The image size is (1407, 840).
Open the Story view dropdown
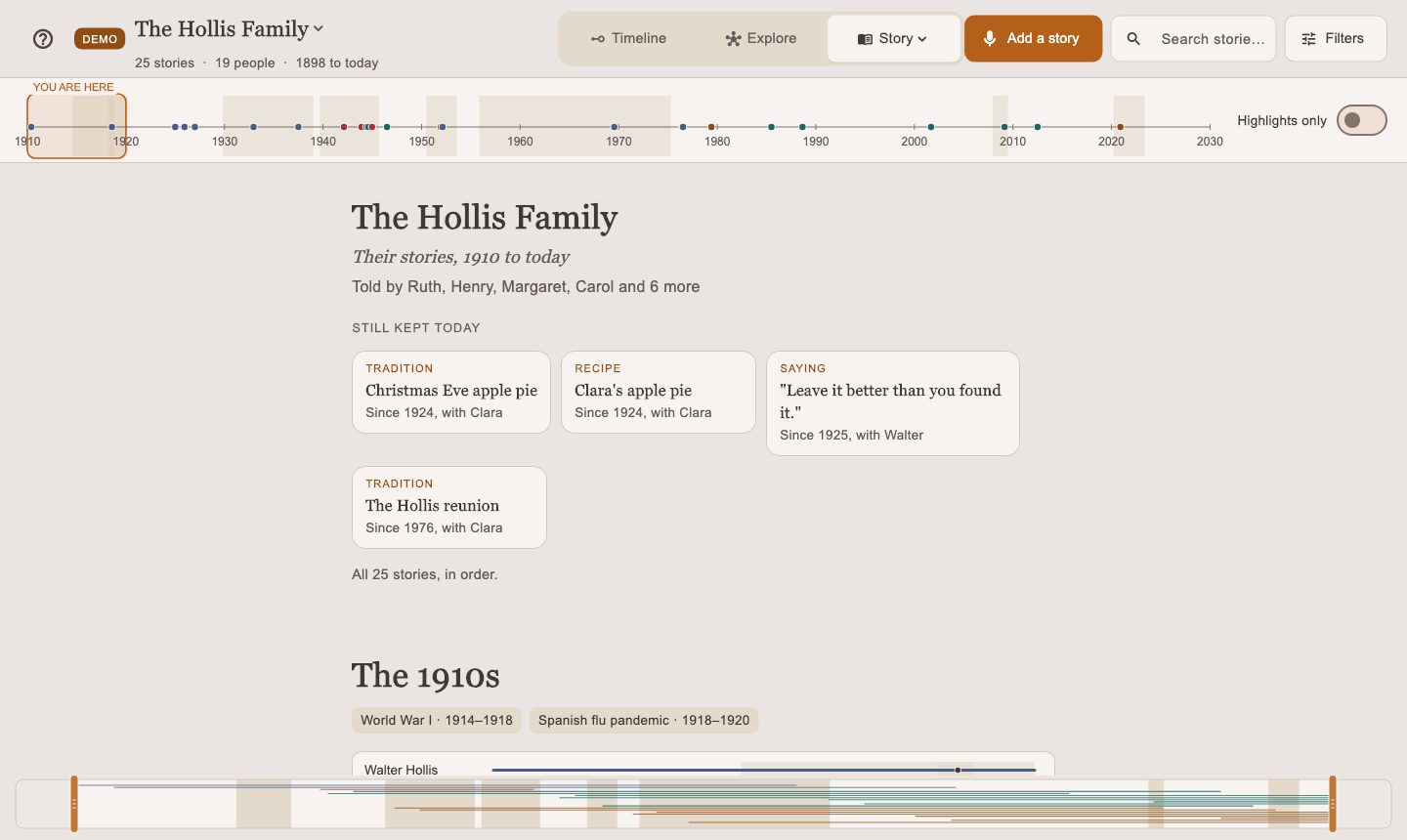[893, 39]
